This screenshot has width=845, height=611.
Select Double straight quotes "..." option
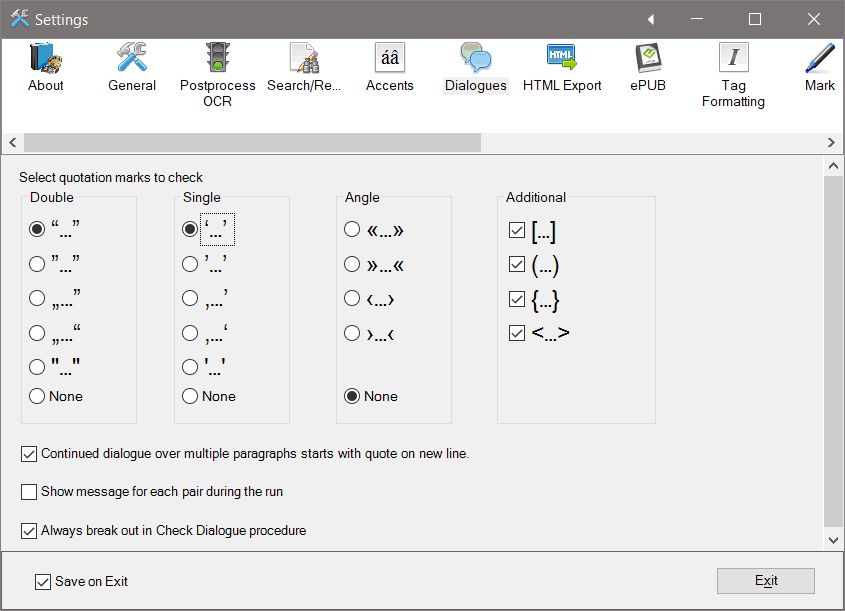tap(37, 367)
